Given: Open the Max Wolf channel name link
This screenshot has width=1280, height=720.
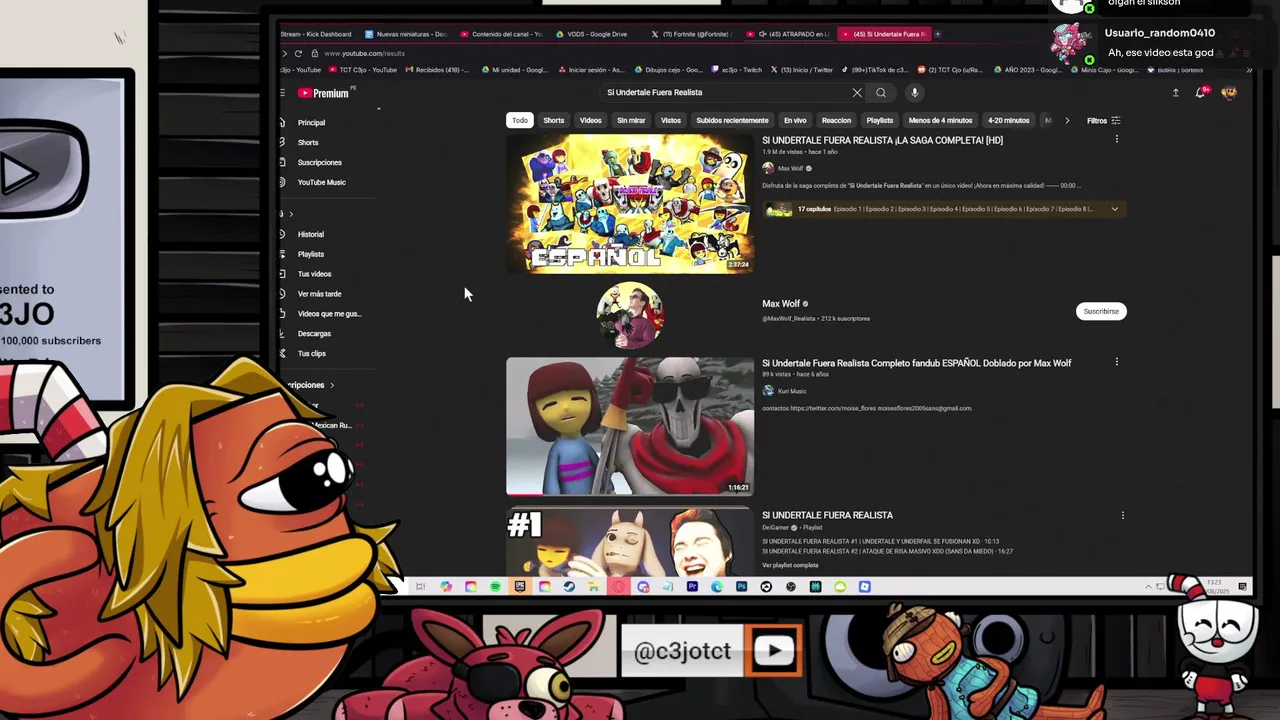Looking at the screenshot, I should tap(781, 304).
